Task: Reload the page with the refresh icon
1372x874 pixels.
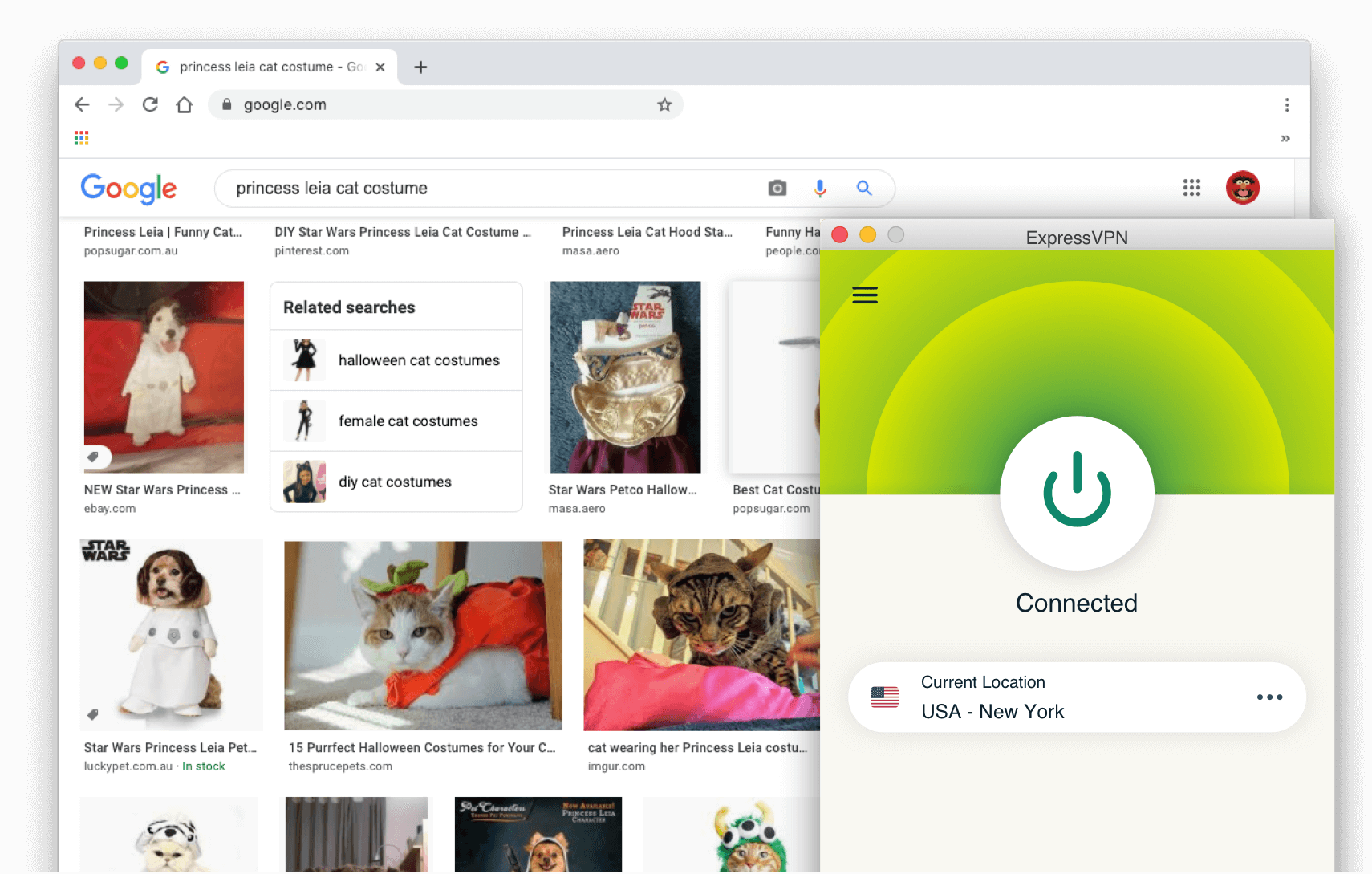Action: coord(150,104)
